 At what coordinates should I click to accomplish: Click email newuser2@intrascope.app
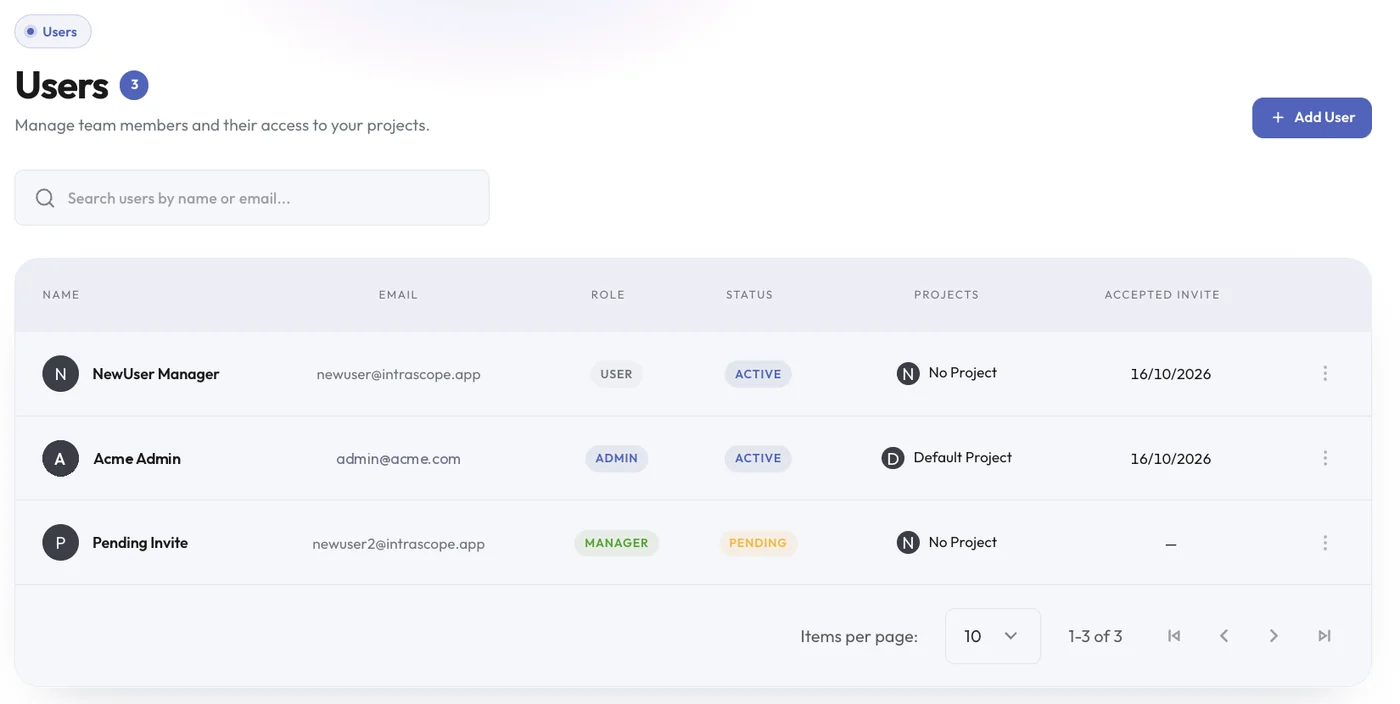pos(399,544)
